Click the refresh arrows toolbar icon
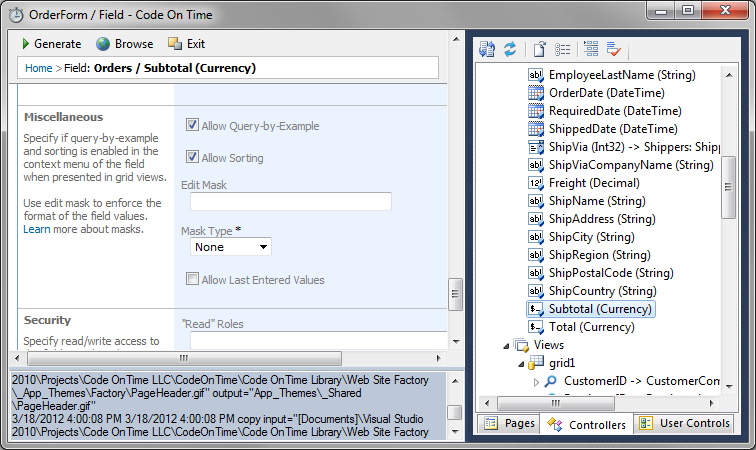 pyautogui.click(x=510, y=49)
